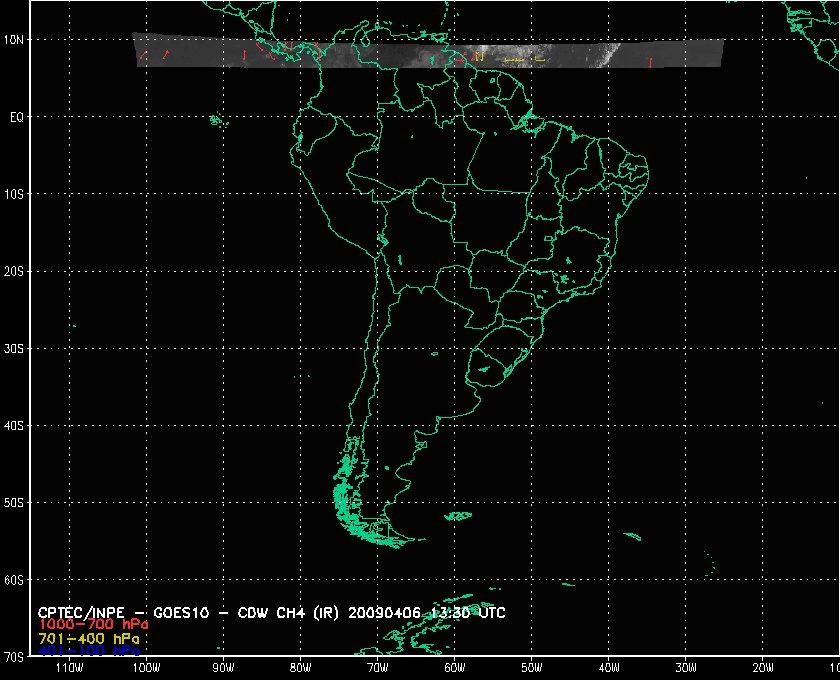Click the South Georgia island outline
Viewport: 840px width, 680px height.
pos(631,536)
